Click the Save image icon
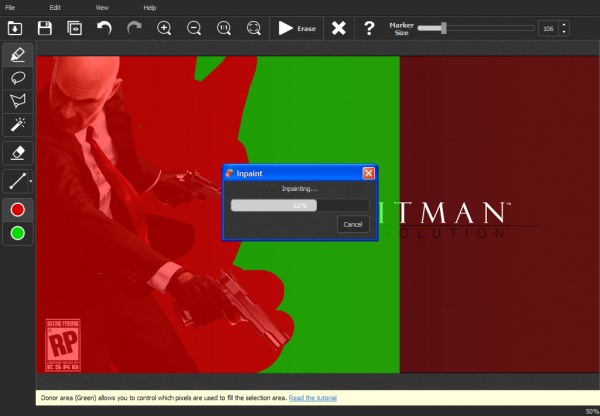Viewport: 600px width, 416px height. (45, 28)
